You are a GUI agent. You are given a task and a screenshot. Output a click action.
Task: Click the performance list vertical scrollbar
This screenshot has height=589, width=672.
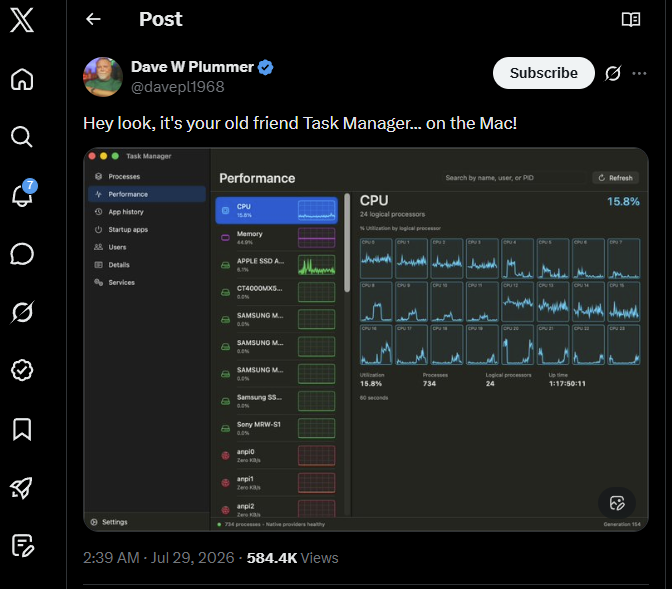point(347,243)
